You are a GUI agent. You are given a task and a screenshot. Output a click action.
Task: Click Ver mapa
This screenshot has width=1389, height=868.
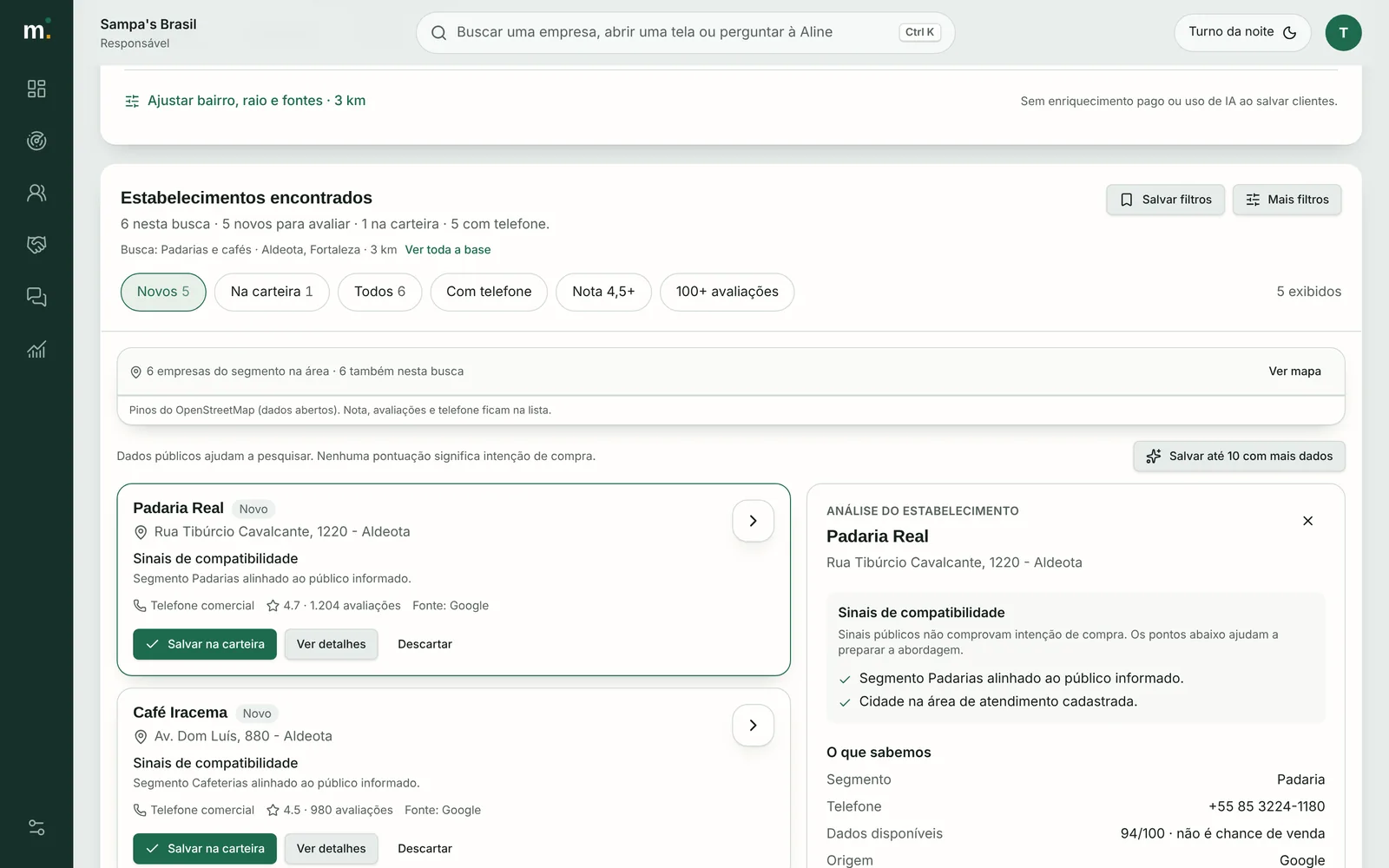(1294, 372)
